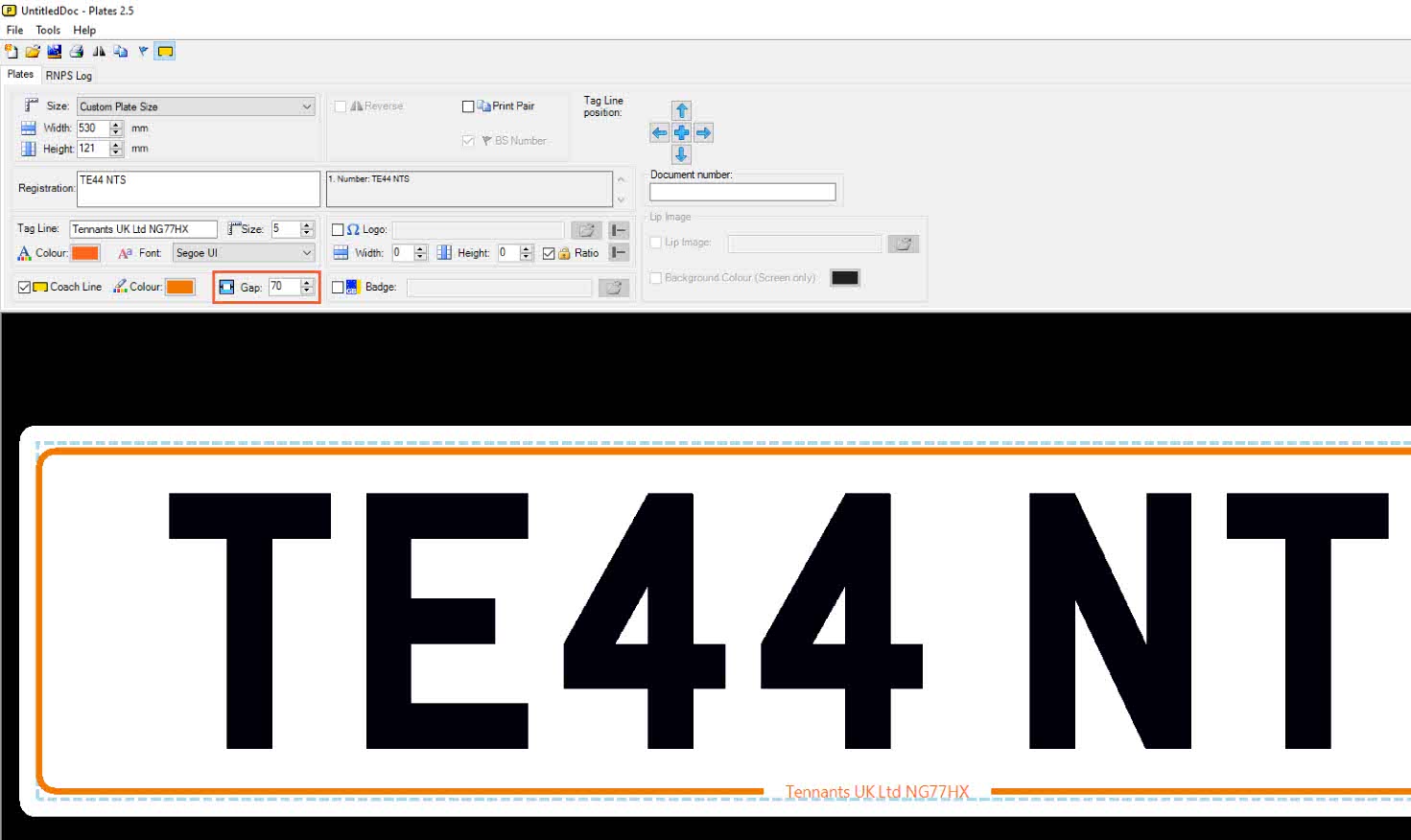Center the tag line position
This screenshot has width=1411, height=840.
pyautogui.click(x=681, y=133)
